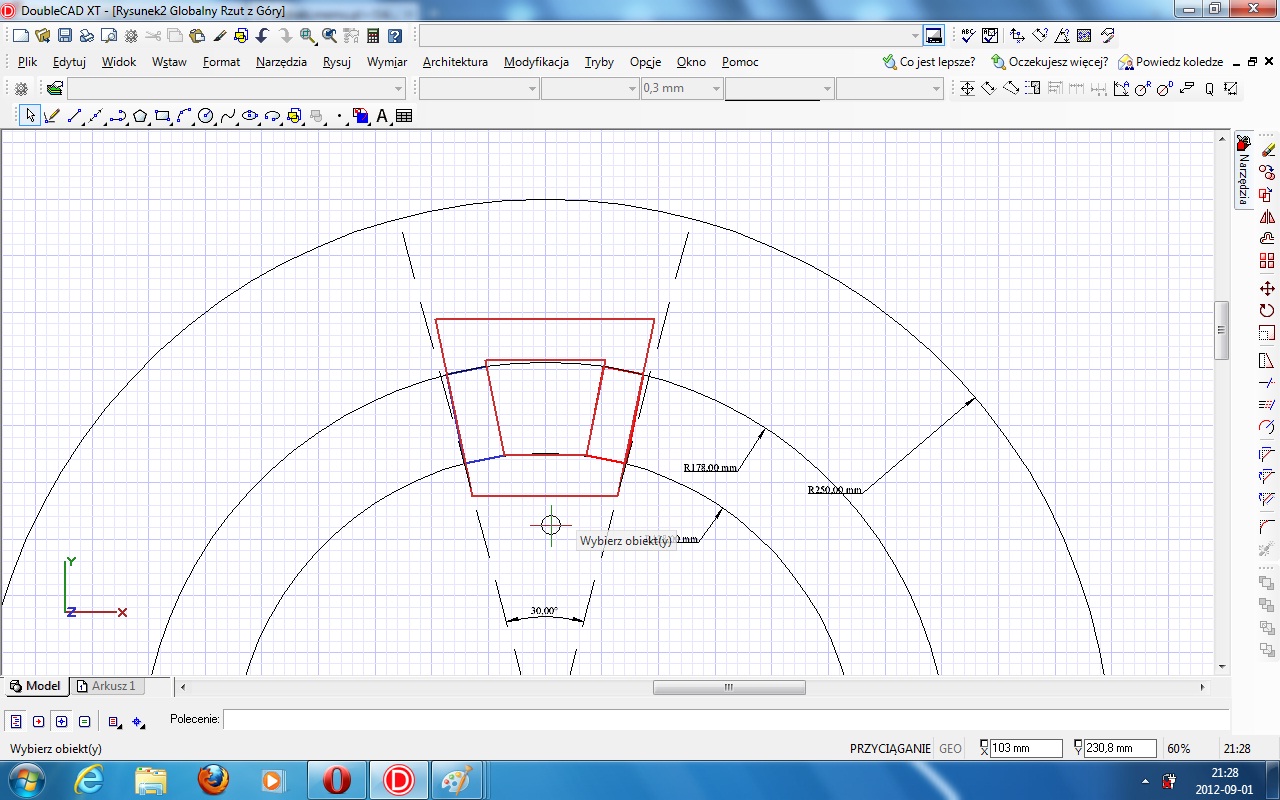
Task: Select the Rotate tool in right sidebar
Action: tap(1267, 311)
